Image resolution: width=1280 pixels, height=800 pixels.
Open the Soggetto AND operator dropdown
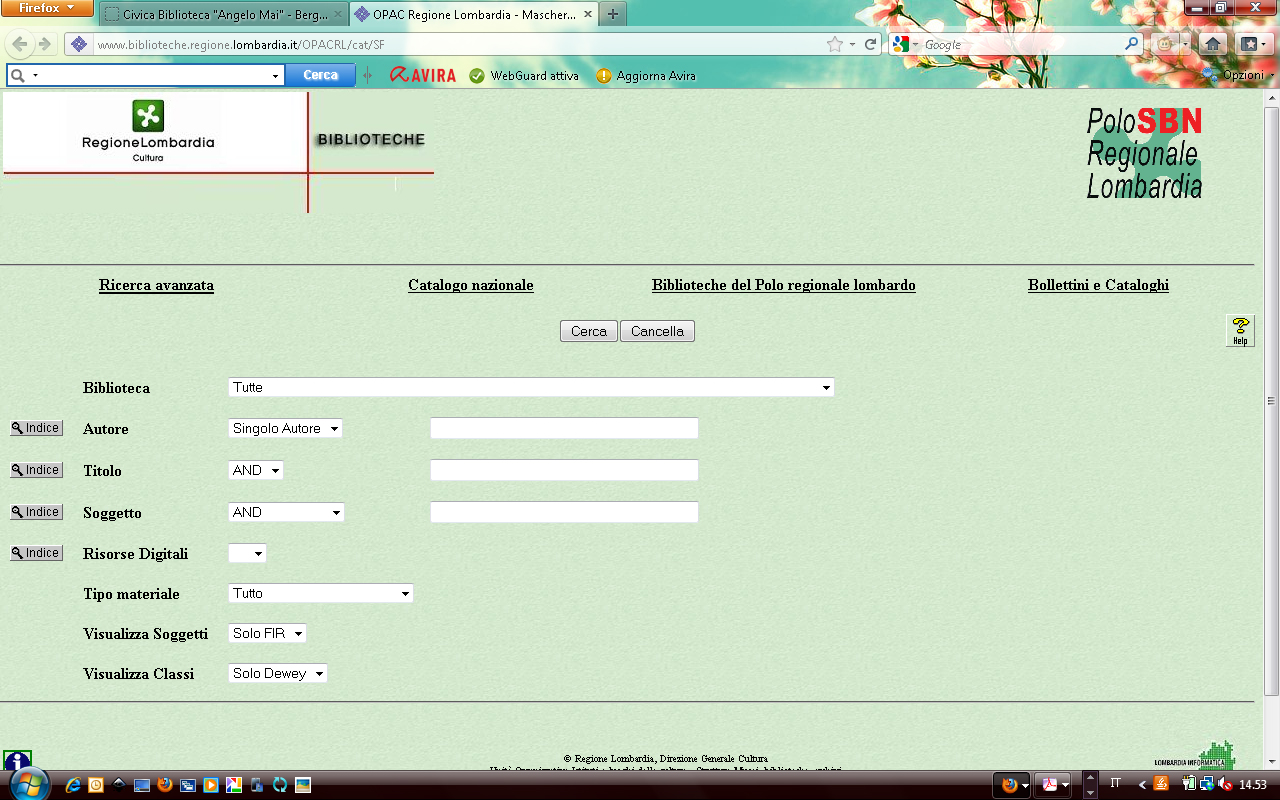286,512
